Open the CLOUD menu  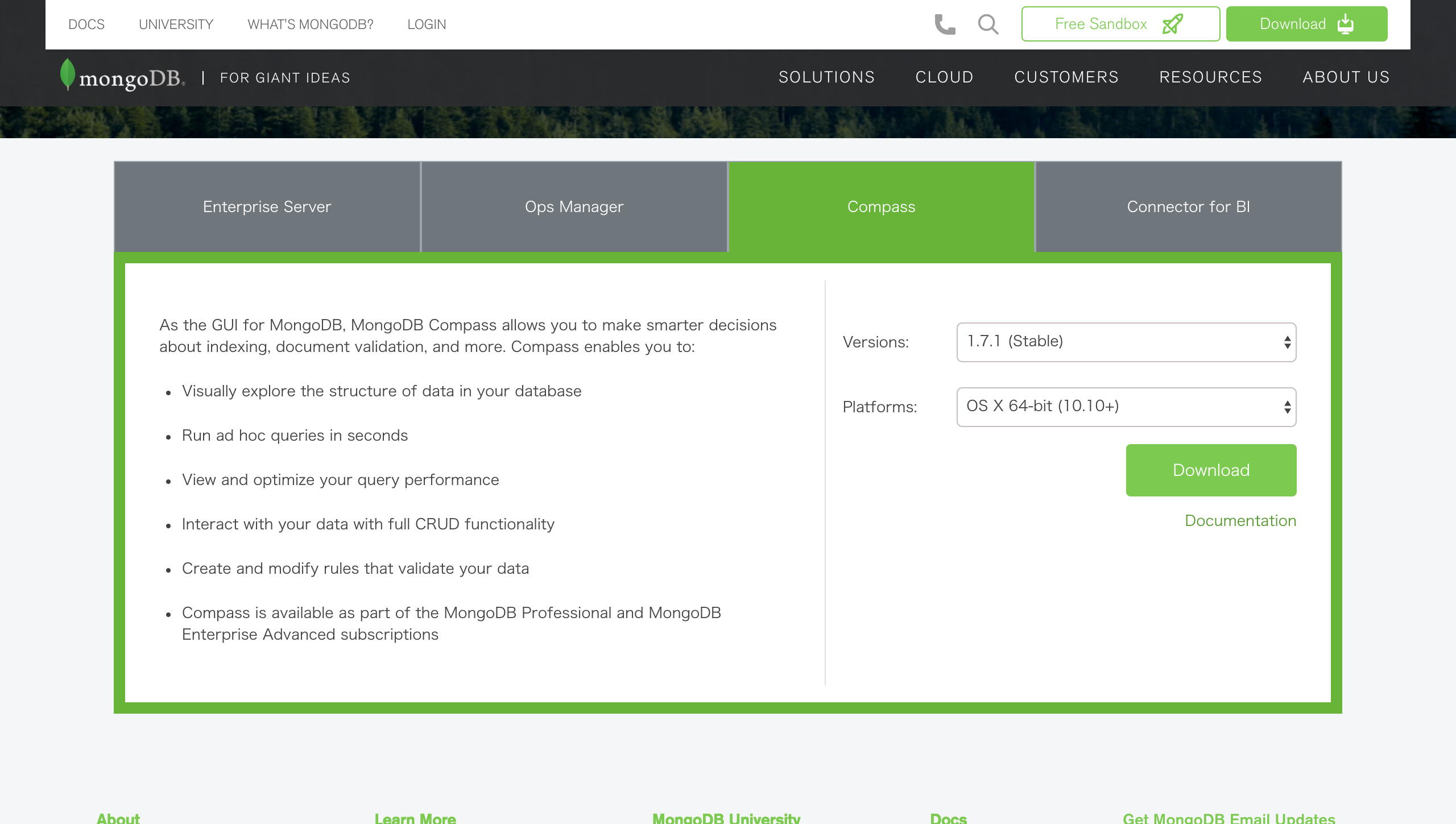point(944,77)
